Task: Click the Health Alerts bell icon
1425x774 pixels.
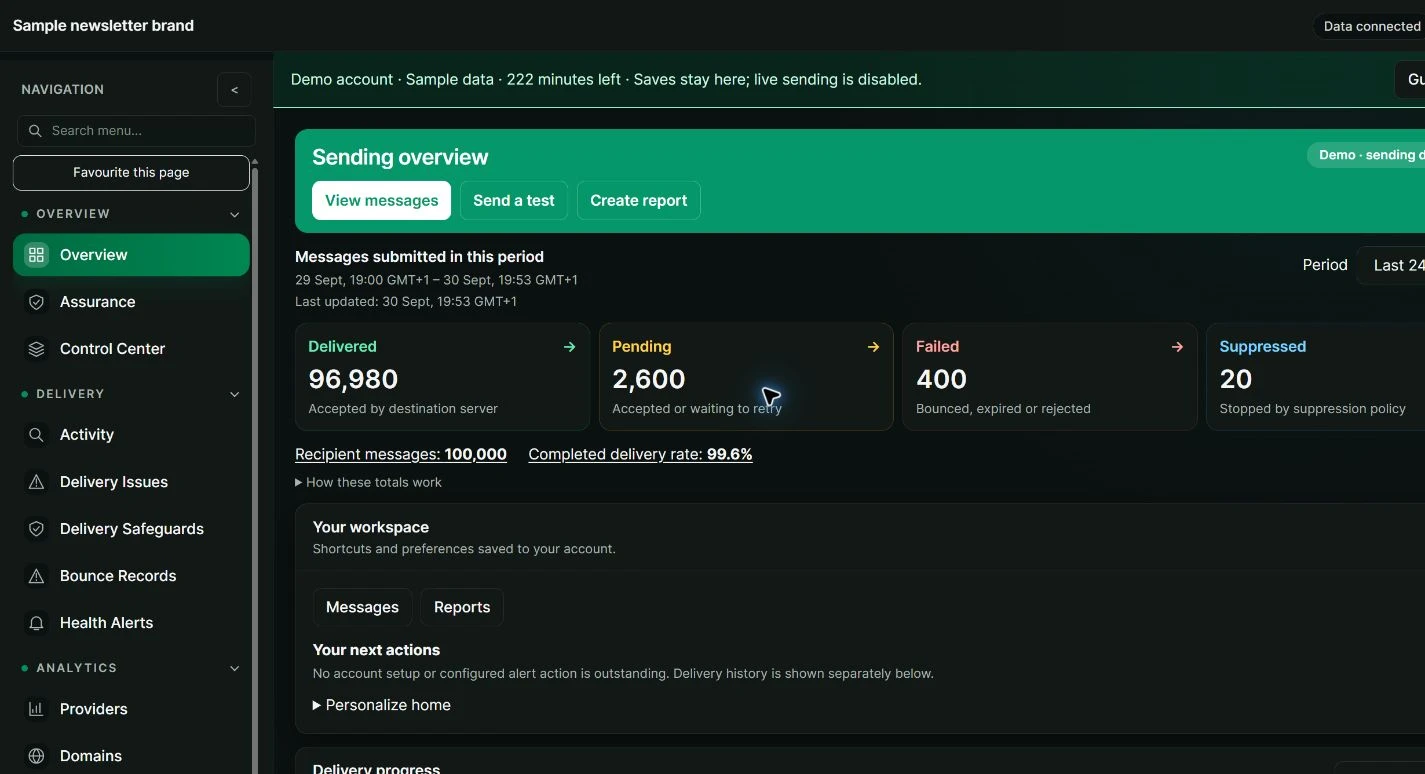Action: [x=36, y=623]
